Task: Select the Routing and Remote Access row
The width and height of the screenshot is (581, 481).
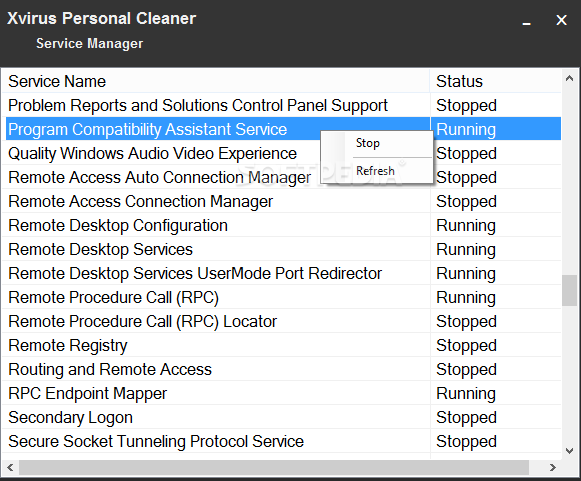Action: coord(282,369)
